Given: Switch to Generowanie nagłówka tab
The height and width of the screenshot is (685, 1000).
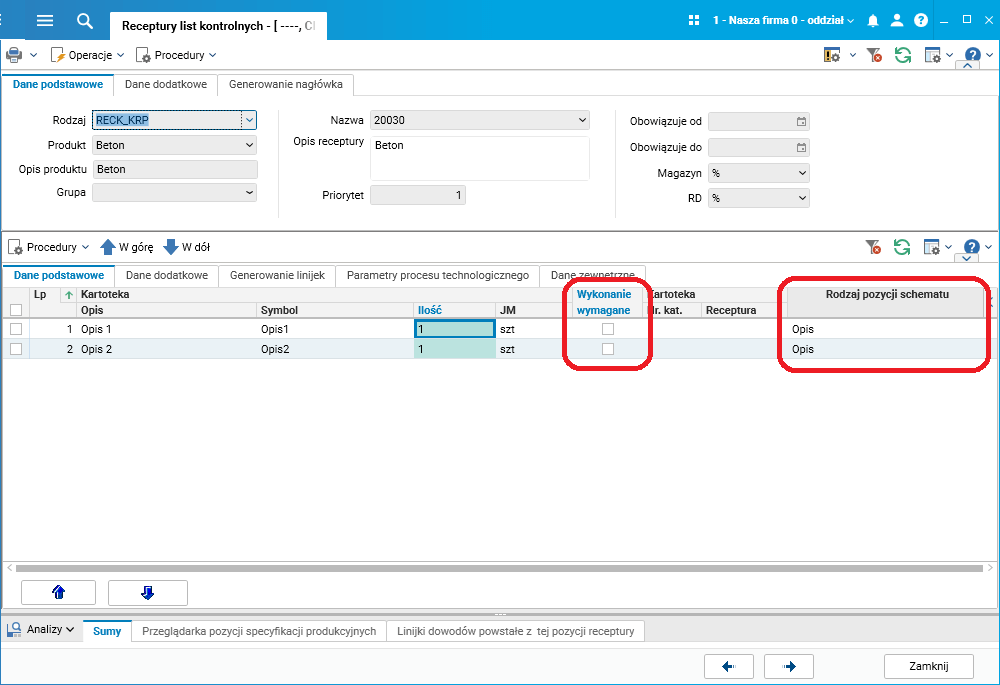Looking at the screenshot, I should click(286, 84).
